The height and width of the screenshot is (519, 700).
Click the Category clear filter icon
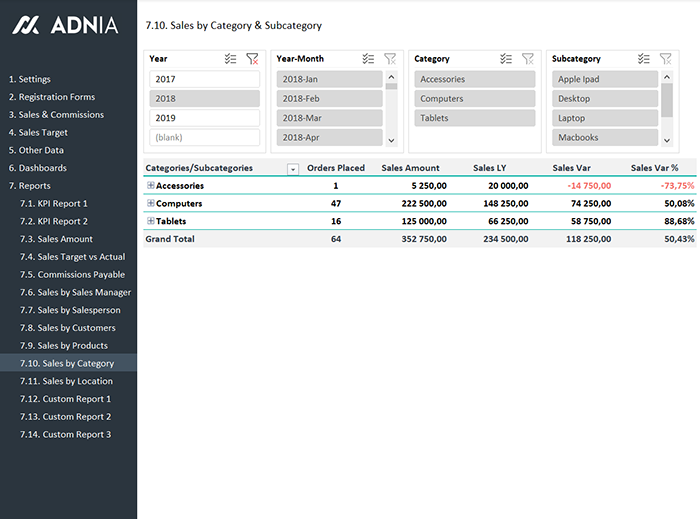click(528, 59)
